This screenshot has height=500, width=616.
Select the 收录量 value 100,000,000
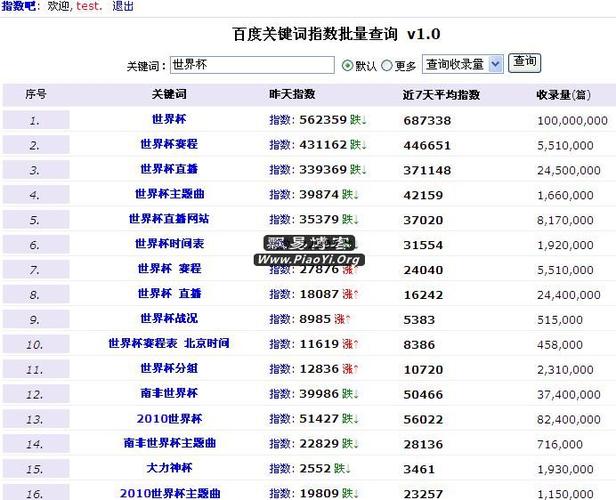tap(572, 121)
